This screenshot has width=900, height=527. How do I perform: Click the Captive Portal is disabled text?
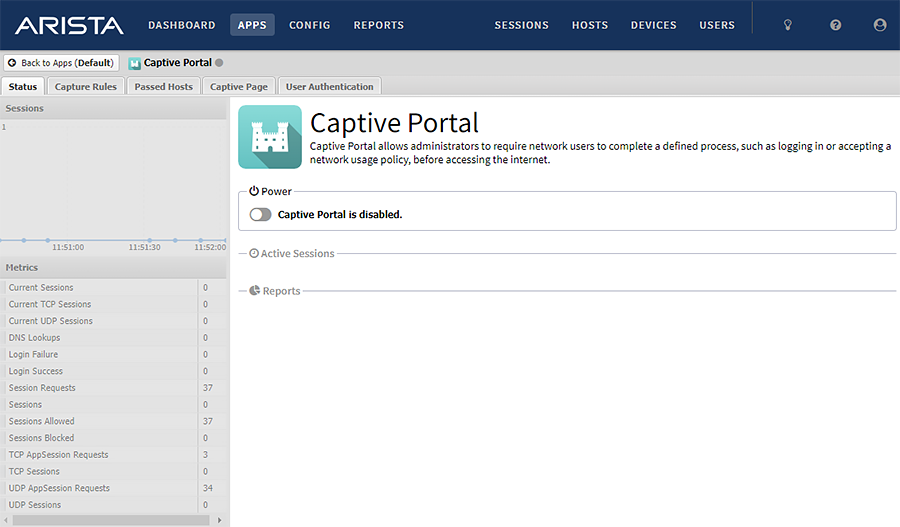tap(340, 214)
